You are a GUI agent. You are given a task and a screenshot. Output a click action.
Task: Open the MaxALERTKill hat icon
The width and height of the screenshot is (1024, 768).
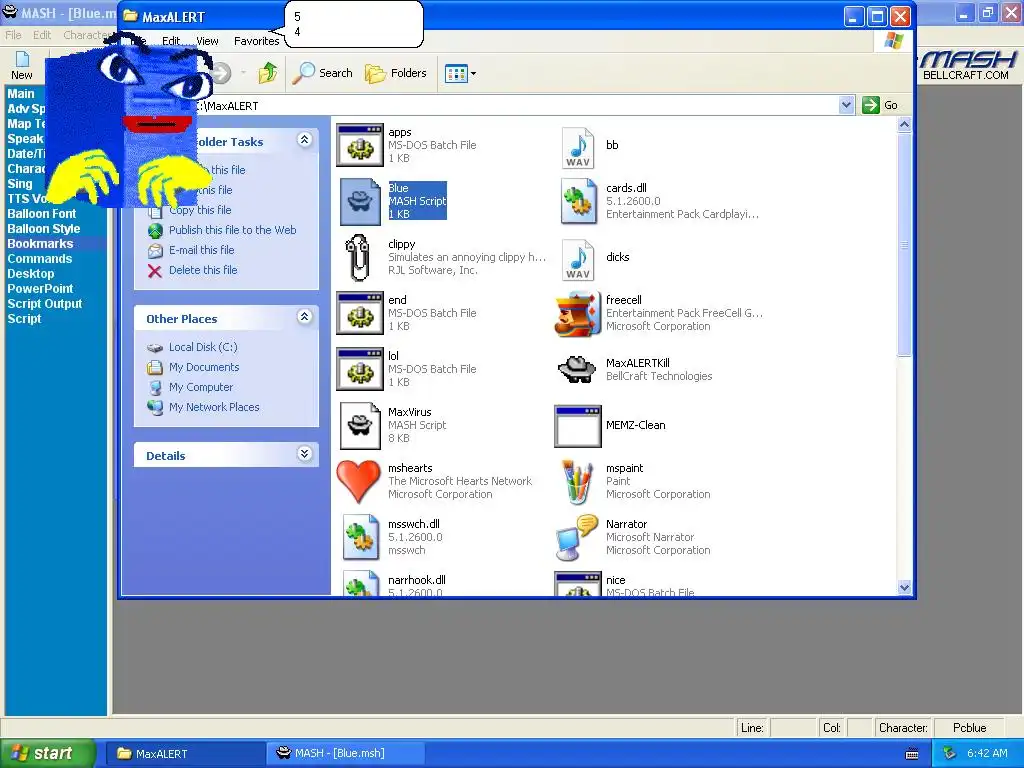pos(577,369)
